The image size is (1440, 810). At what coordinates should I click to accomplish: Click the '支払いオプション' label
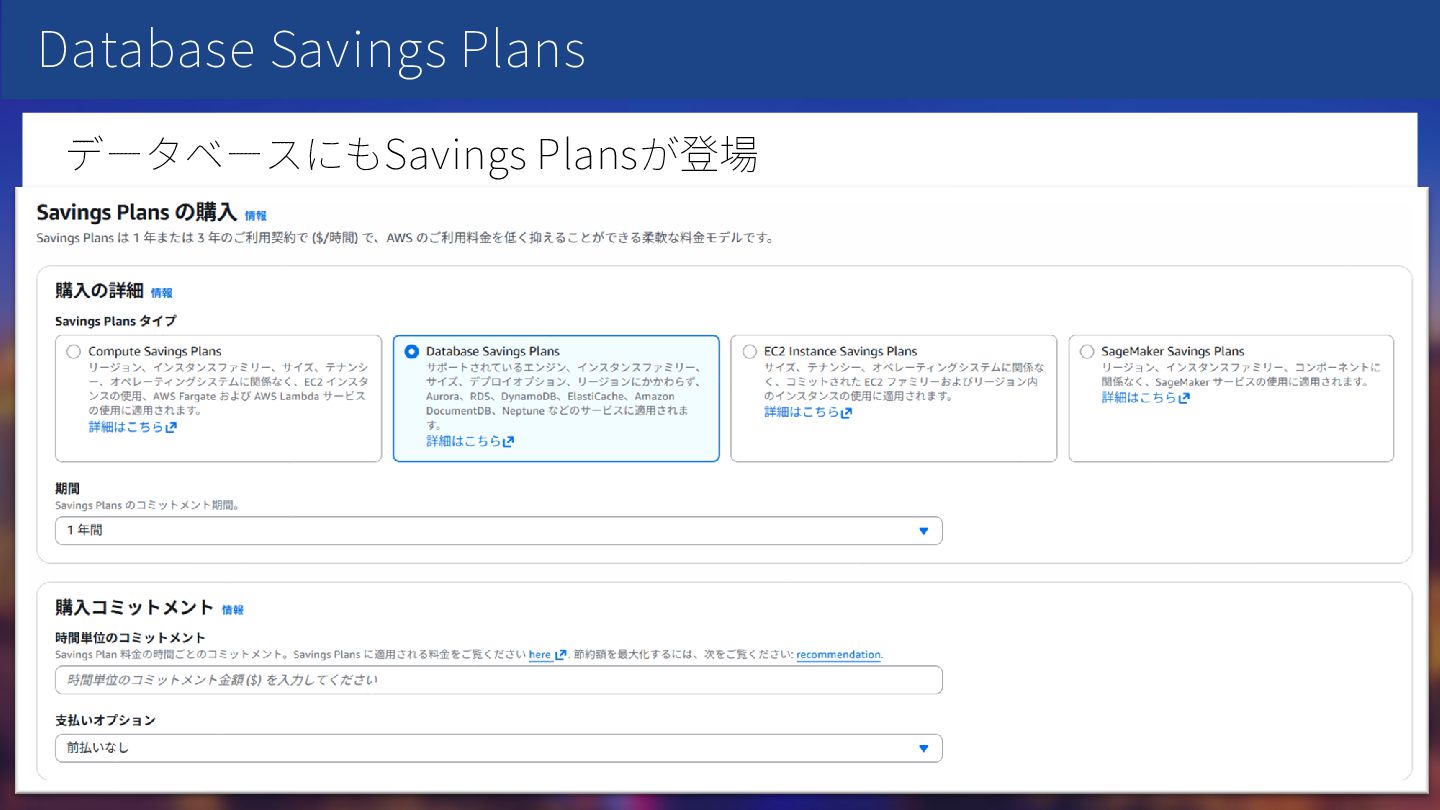(x=105, y=720)
